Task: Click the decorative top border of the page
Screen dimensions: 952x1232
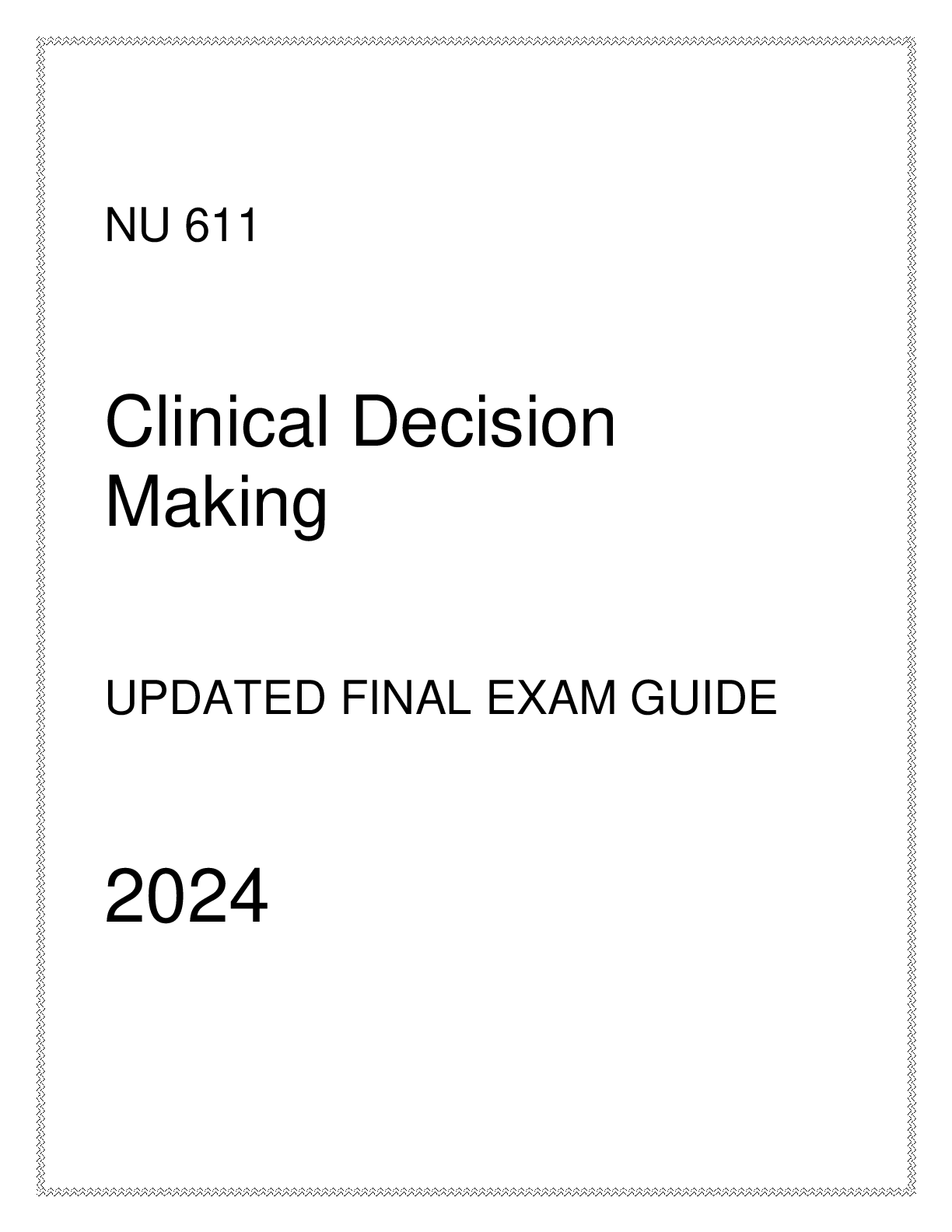Action: coord(476,40)
